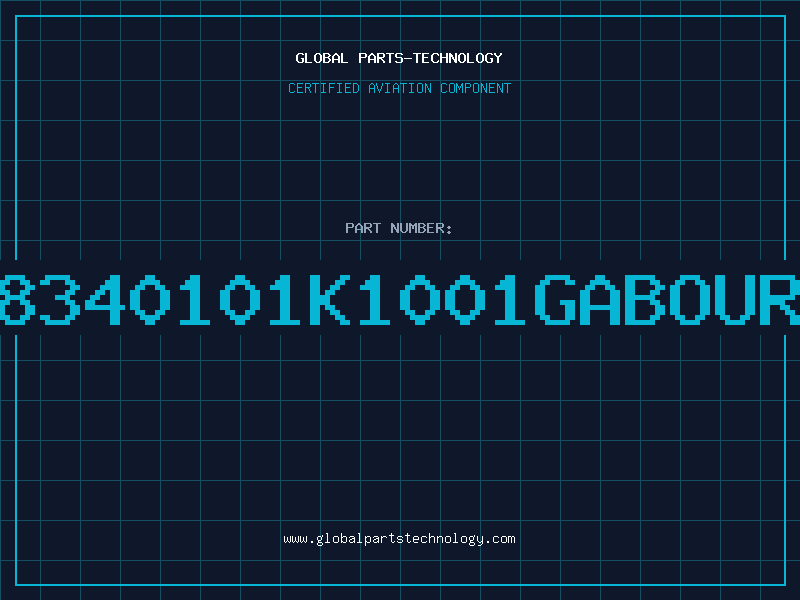
Task: Click the part number 8340101K1001GABOUR
Action: pyautogui.click(x=400, y=299)
